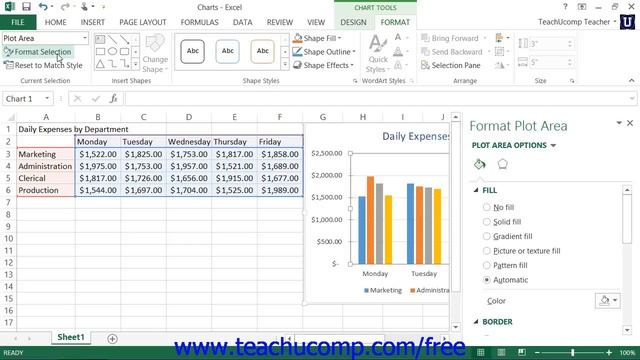Apply the first Abc shape style
Viewport: 640px width, 360px height.
tap(192, 51)
